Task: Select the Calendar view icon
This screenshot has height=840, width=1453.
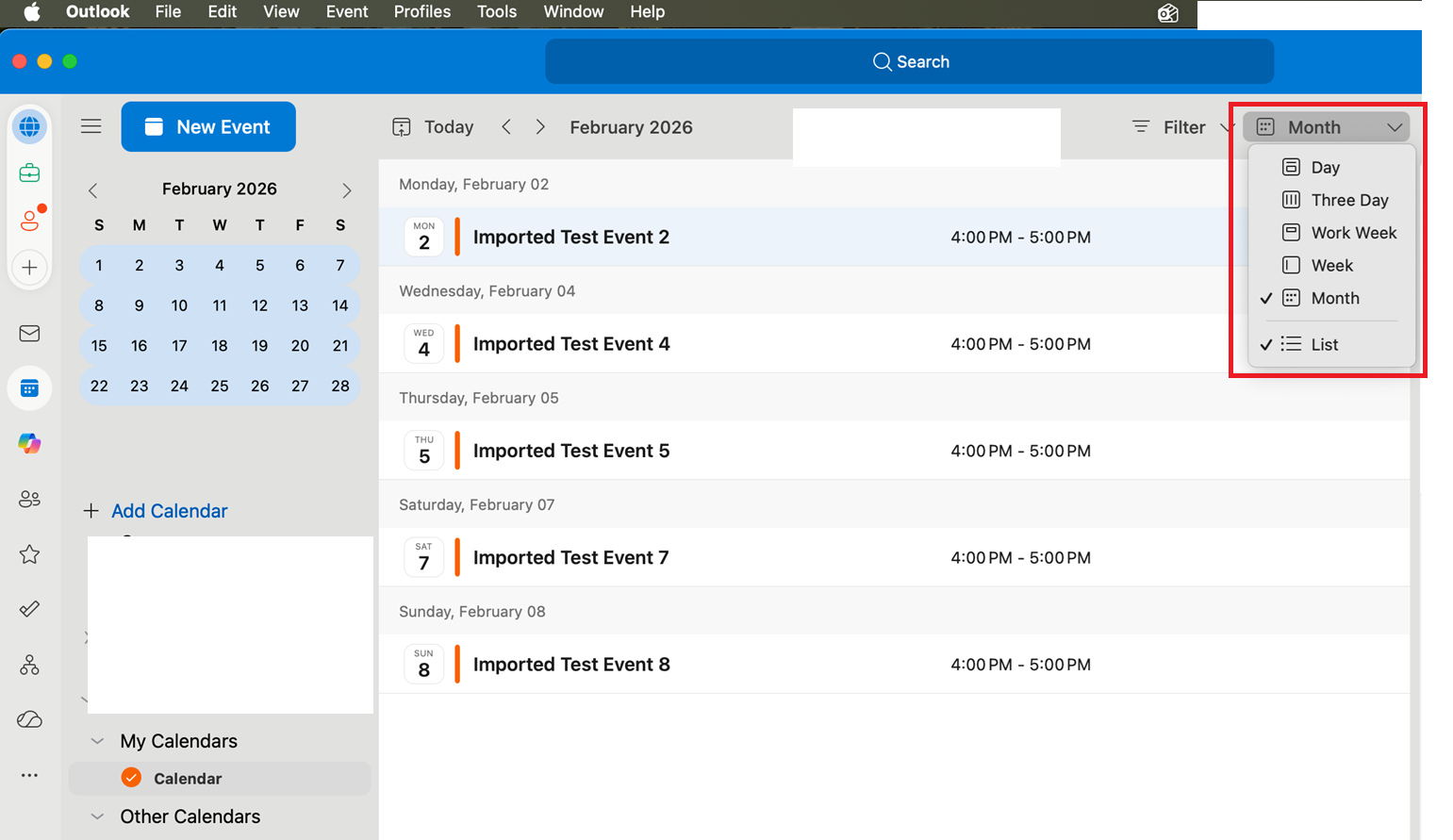Action: click(x=30, y=388)
